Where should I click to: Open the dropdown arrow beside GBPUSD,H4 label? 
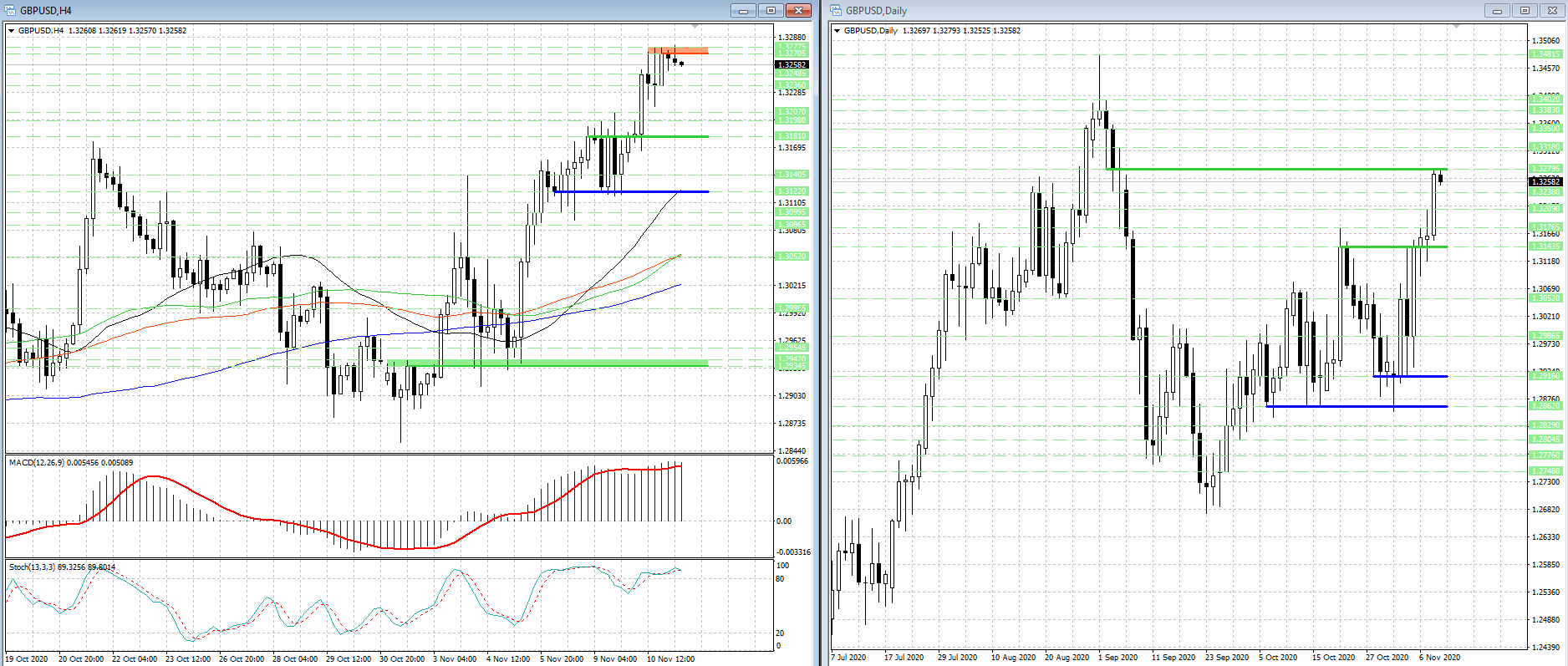[x=12, y=31]
